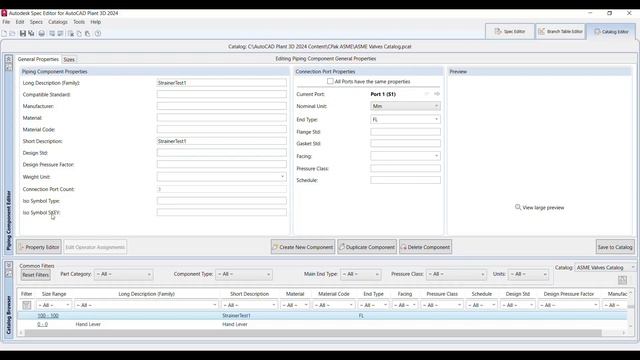Click the Long Description (Family) input field
Viewport: 640px width, 360px height.
click(222, 83)
